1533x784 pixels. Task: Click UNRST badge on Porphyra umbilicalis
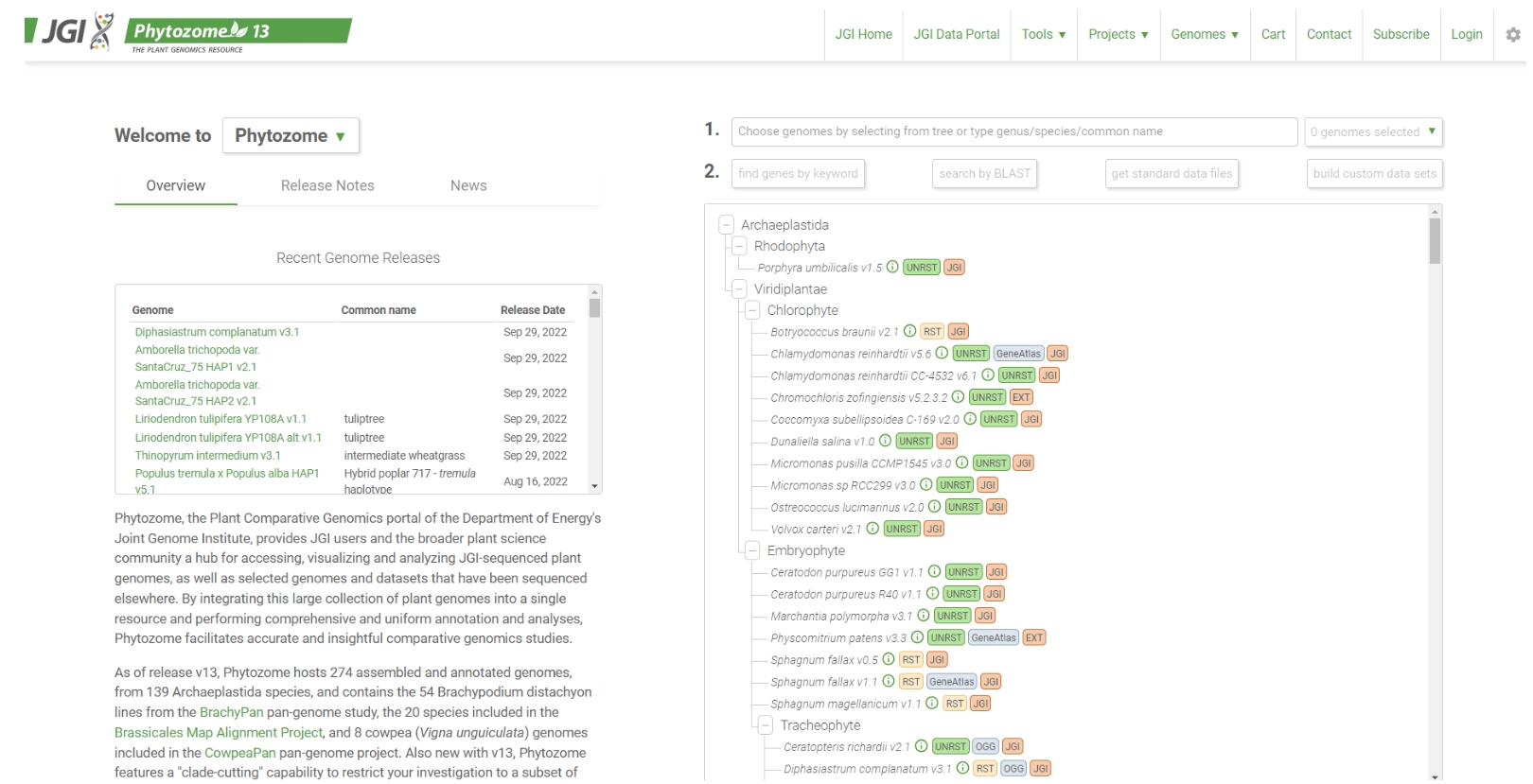coord(922,268)
